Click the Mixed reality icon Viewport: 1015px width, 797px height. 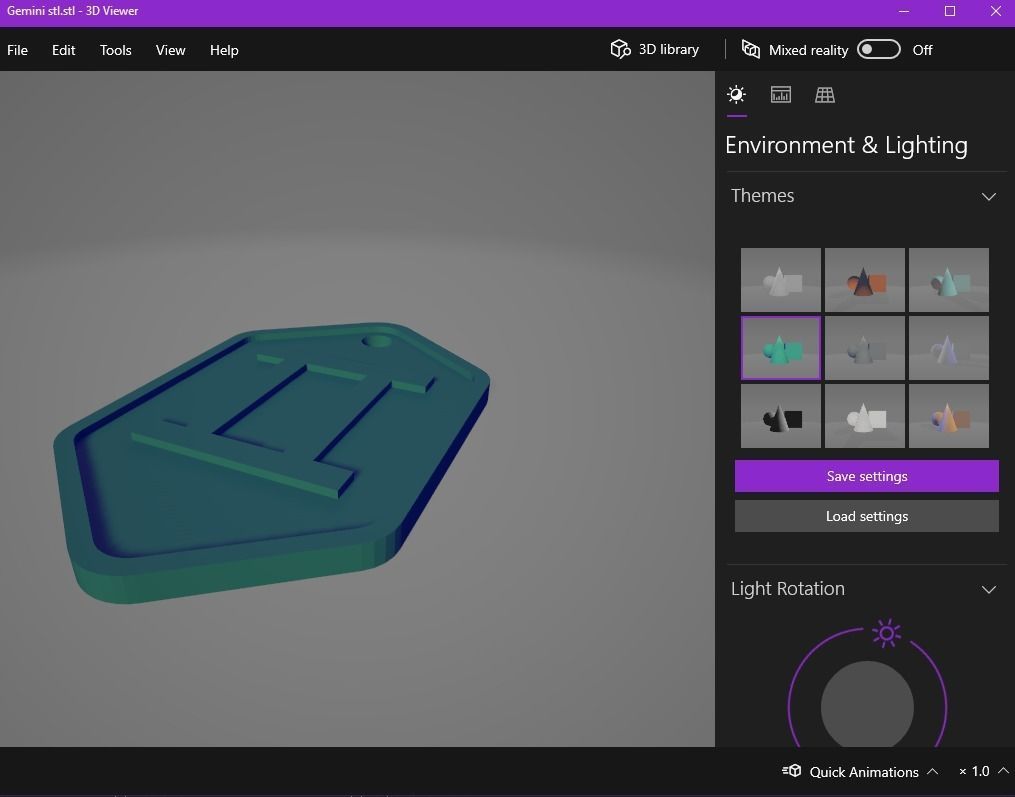point(751,49)
